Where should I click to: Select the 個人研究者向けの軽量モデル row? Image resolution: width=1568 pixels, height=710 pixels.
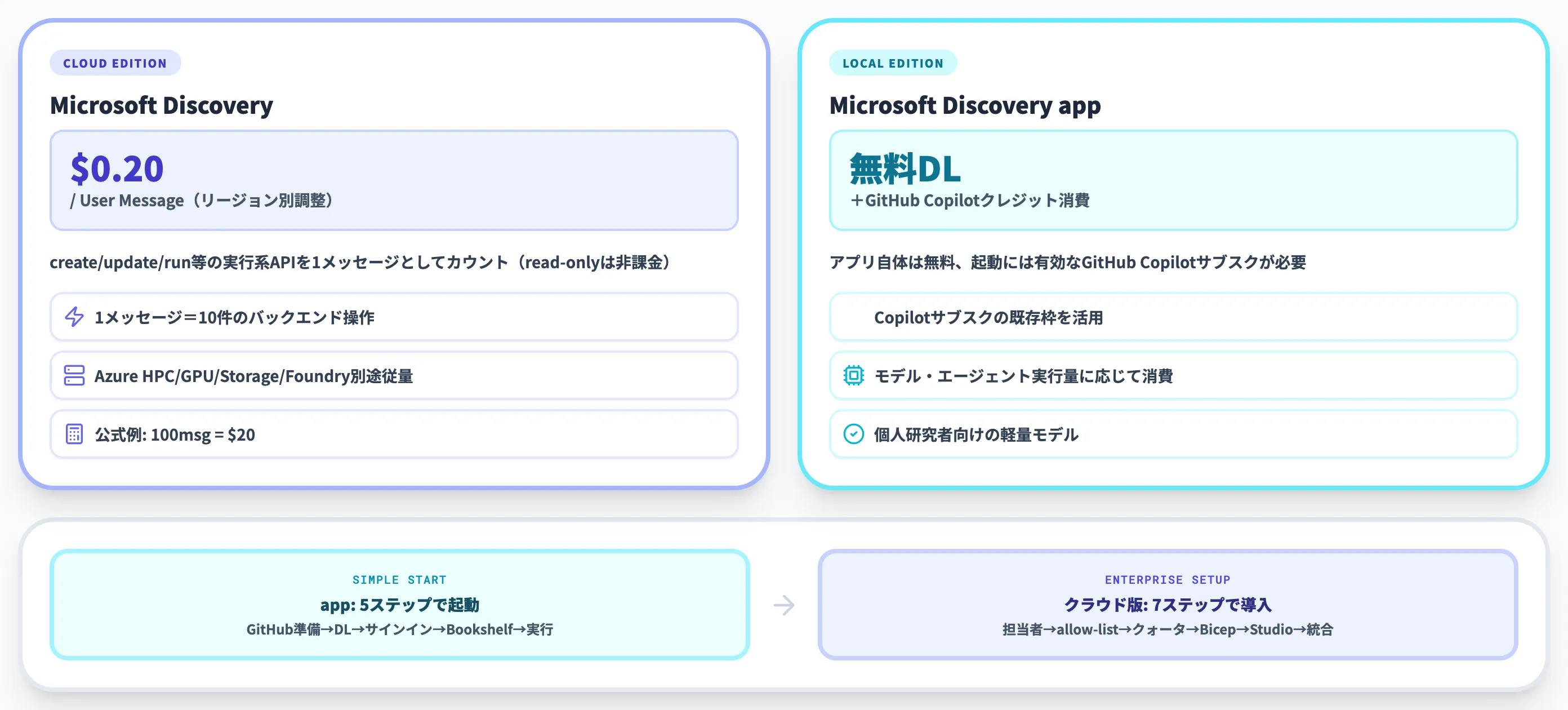[x=1173, y=433]
